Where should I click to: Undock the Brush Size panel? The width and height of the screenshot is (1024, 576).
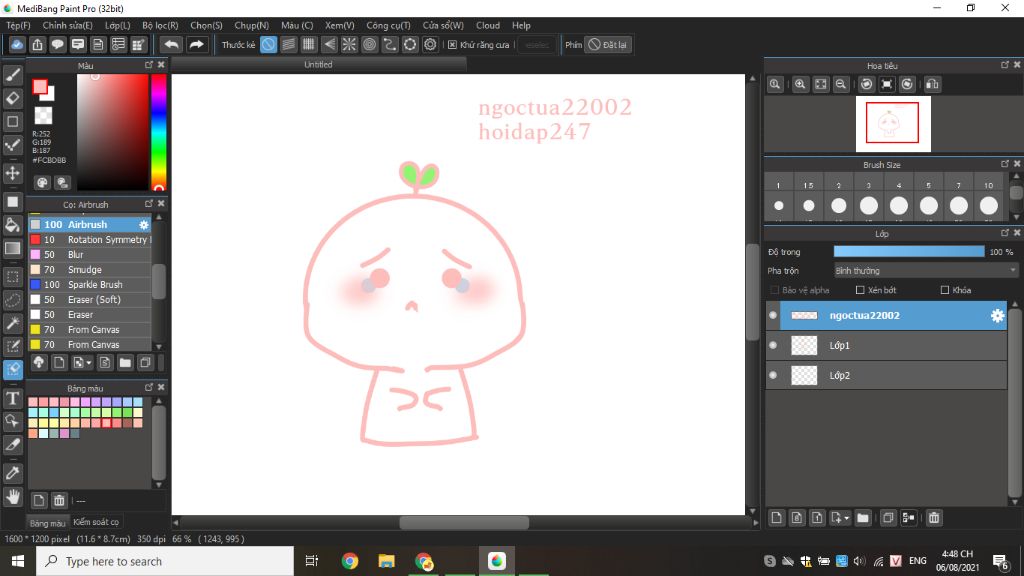click(1005, 164)
